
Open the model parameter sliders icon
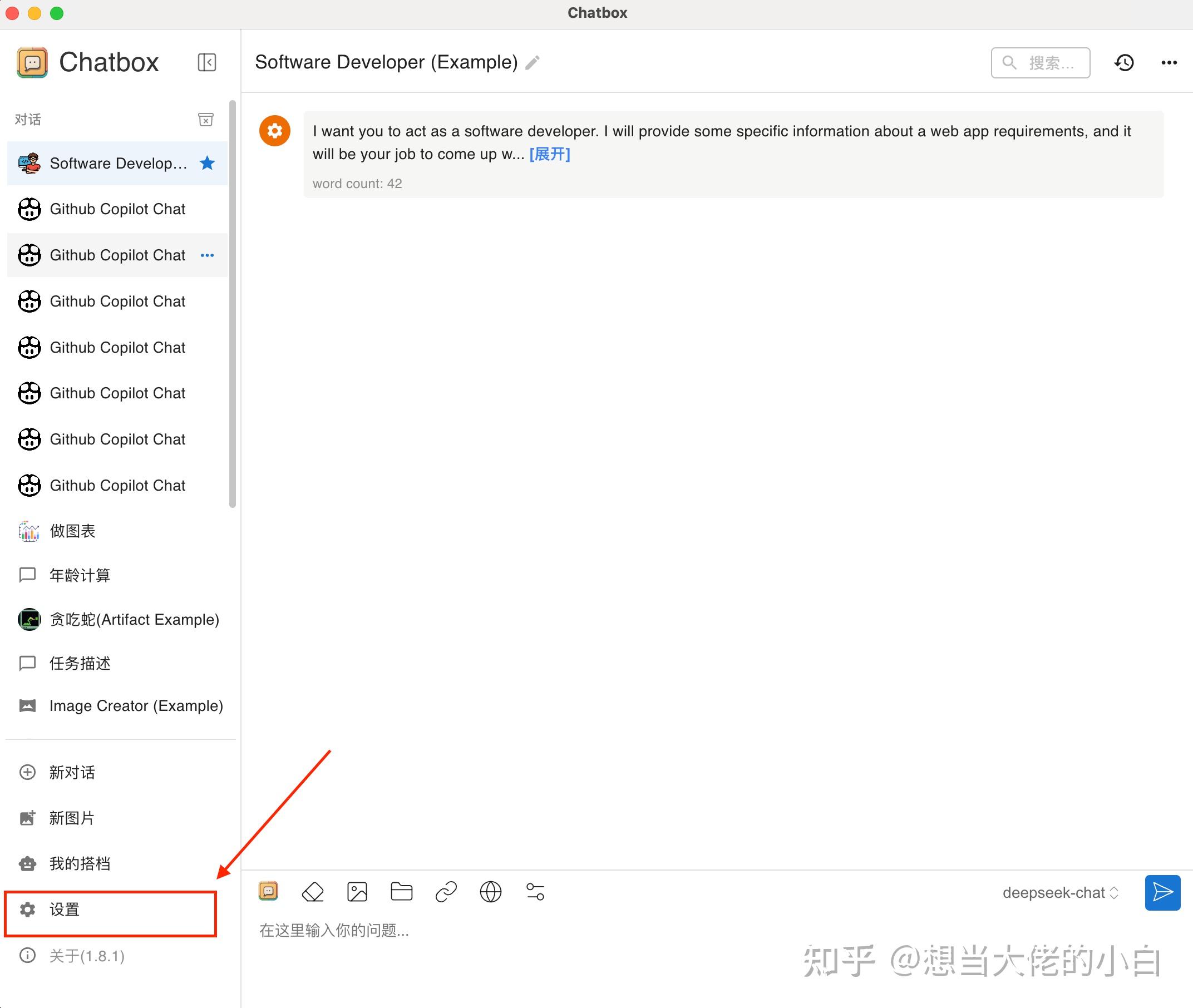coord(535,891)
